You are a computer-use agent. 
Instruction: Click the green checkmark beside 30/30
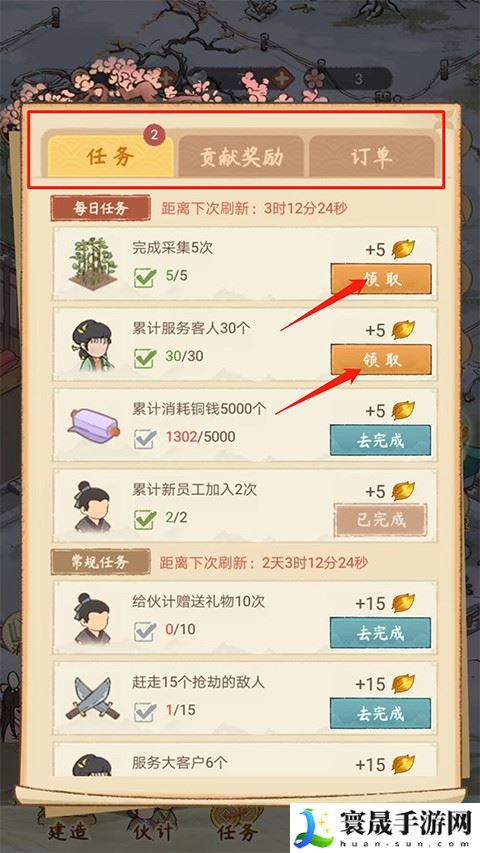[x=145, y=357]
